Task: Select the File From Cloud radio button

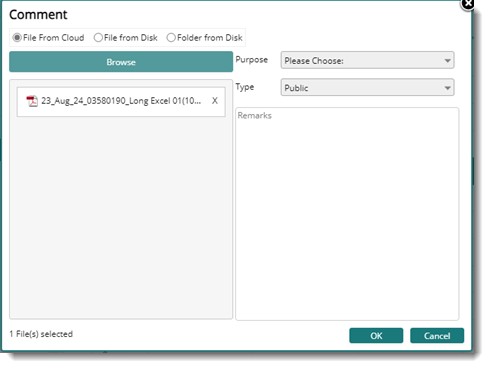Action: click(x=17, y=38)
